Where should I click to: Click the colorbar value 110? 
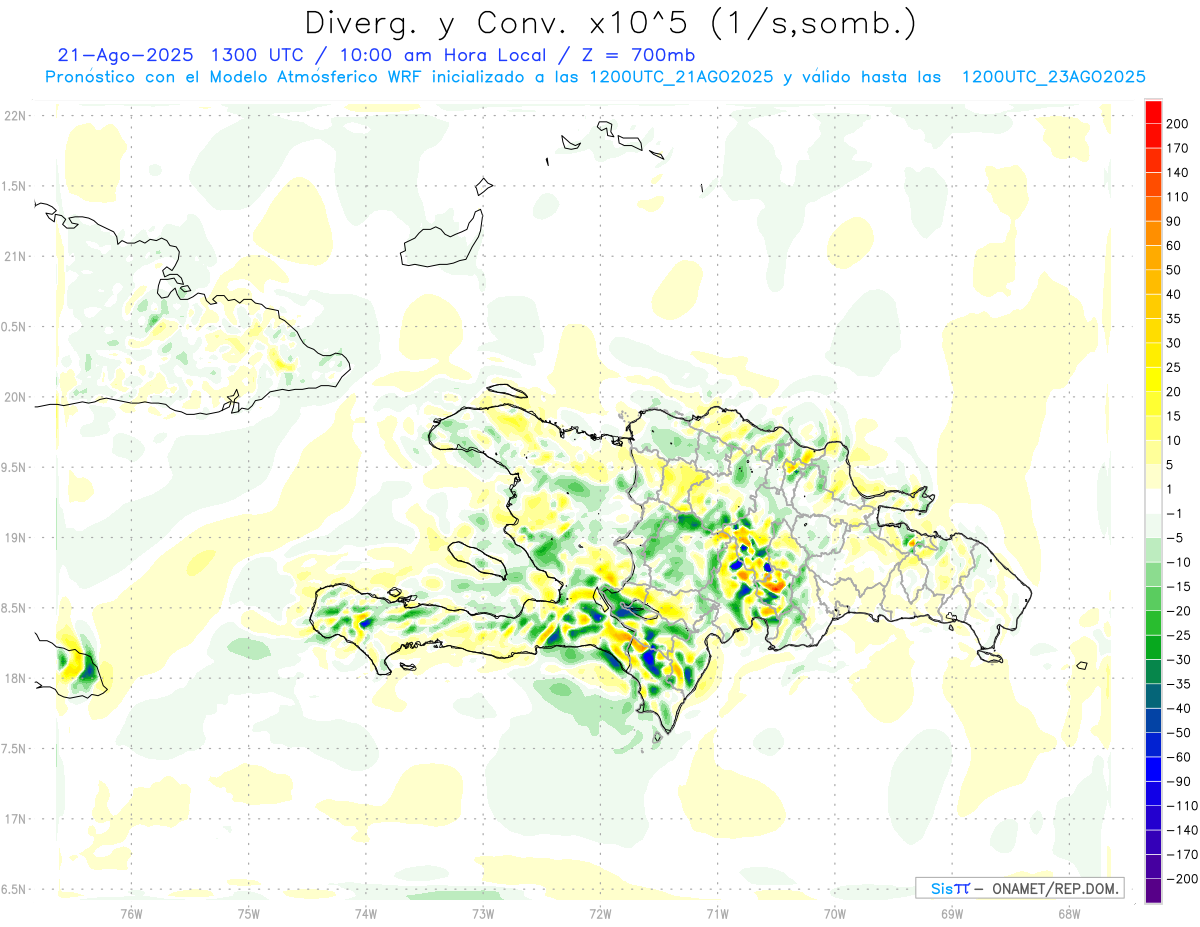coord(1179,197)
